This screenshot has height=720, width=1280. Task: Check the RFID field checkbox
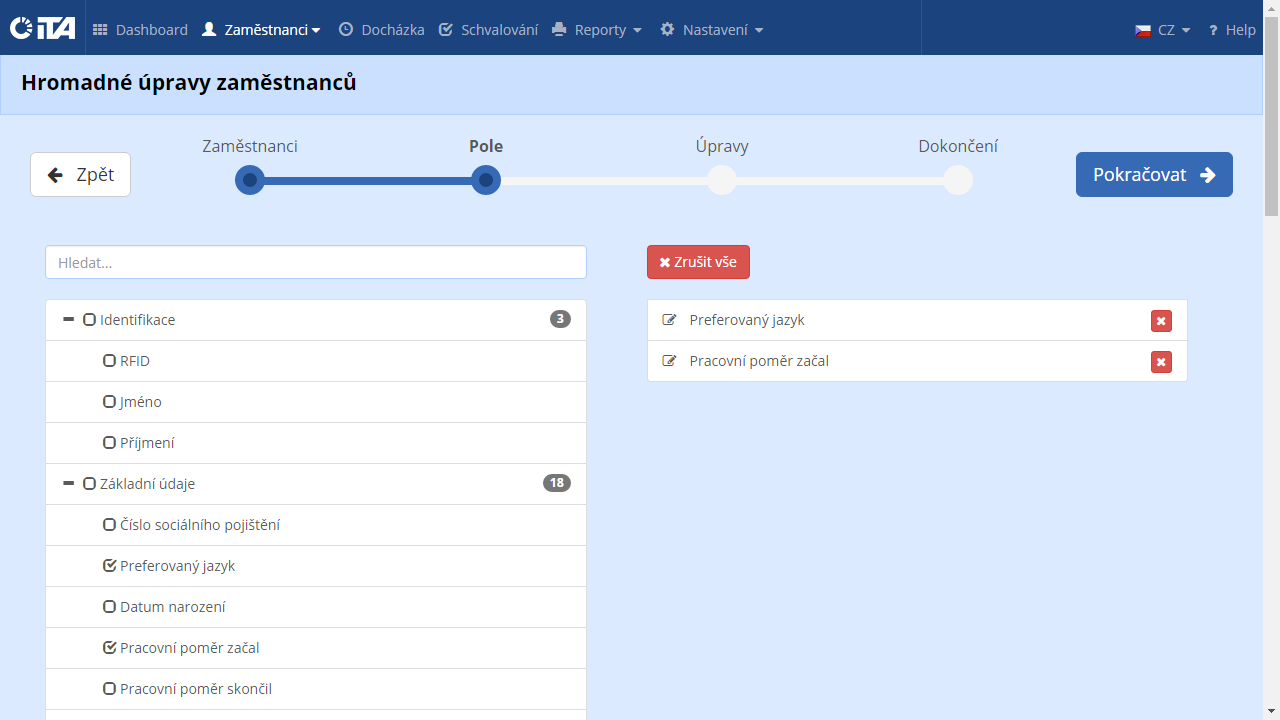110,361
